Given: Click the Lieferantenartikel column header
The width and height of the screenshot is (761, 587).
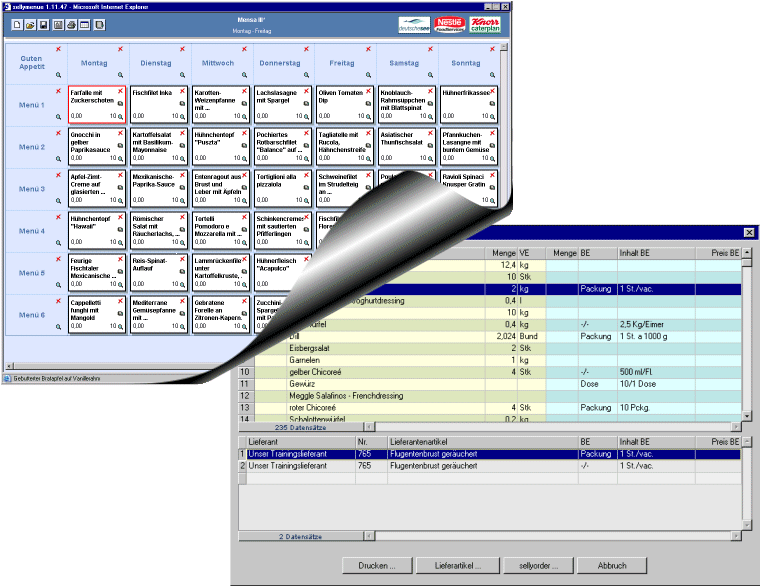Looking at the screenshot, I should click(x=483, y=442).
